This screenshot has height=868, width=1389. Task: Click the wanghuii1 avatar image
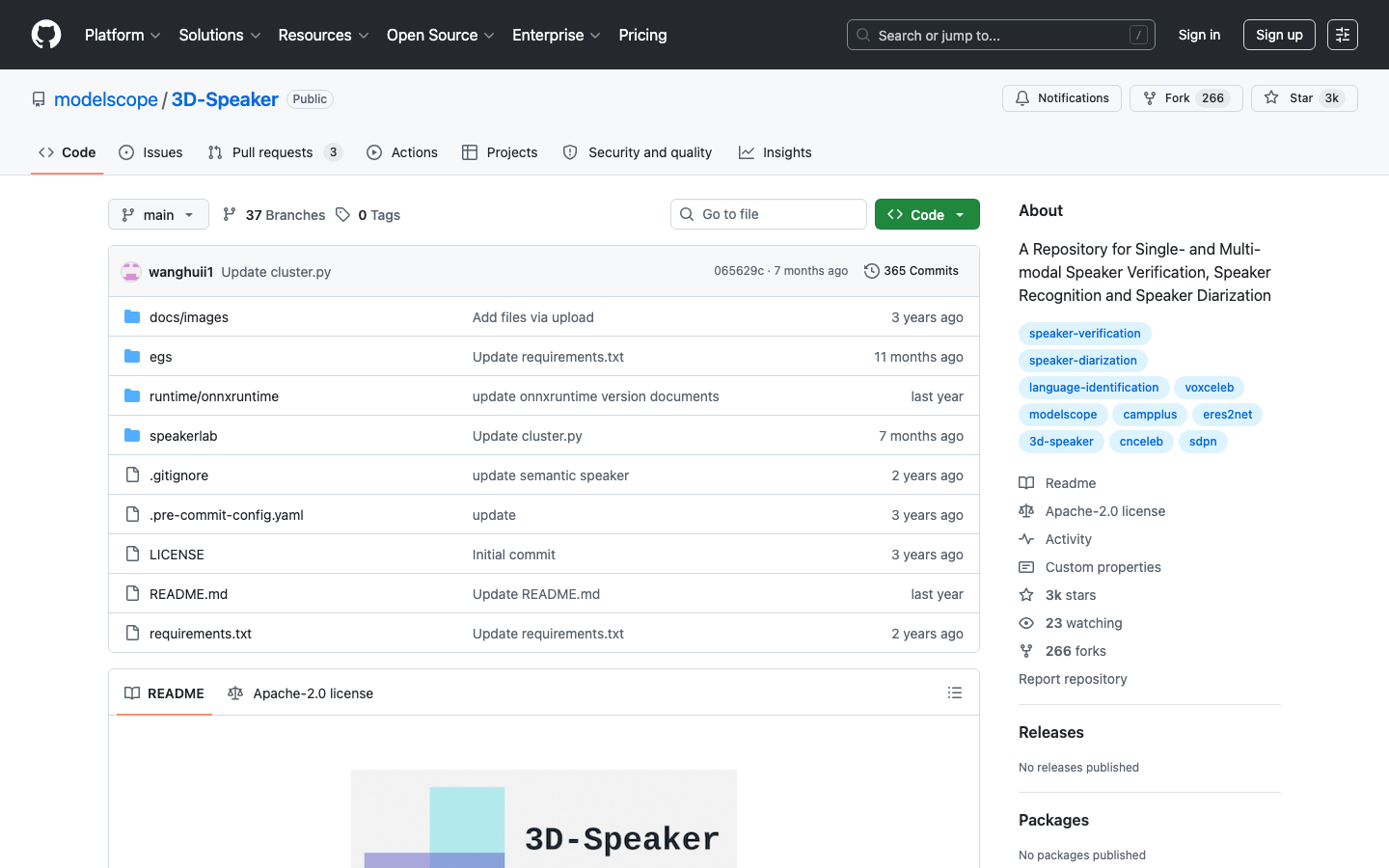point(131,272)
